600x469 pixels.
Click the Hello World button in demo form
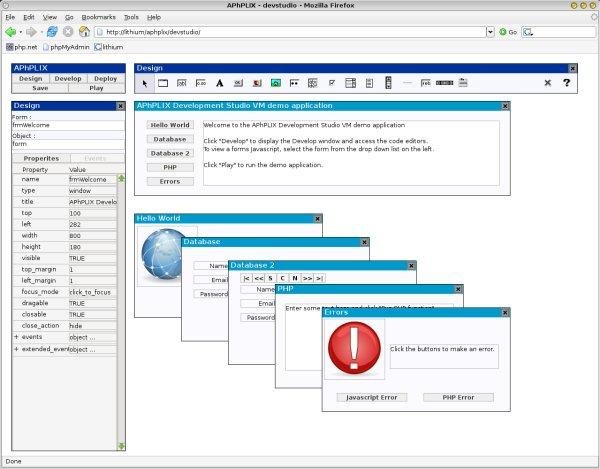(x=170, y=125)
